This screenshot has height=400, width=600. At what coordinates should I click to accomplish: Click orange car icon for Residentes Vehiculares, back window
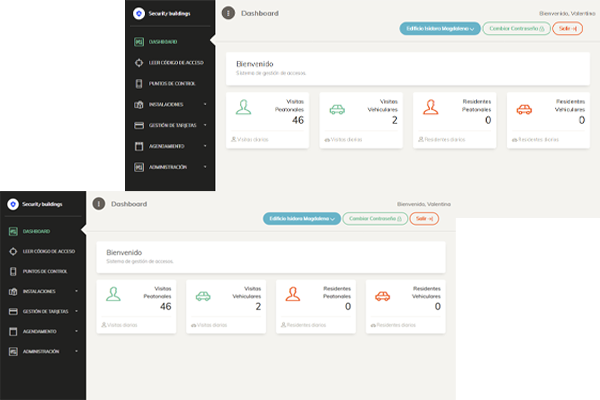point(525,109)
